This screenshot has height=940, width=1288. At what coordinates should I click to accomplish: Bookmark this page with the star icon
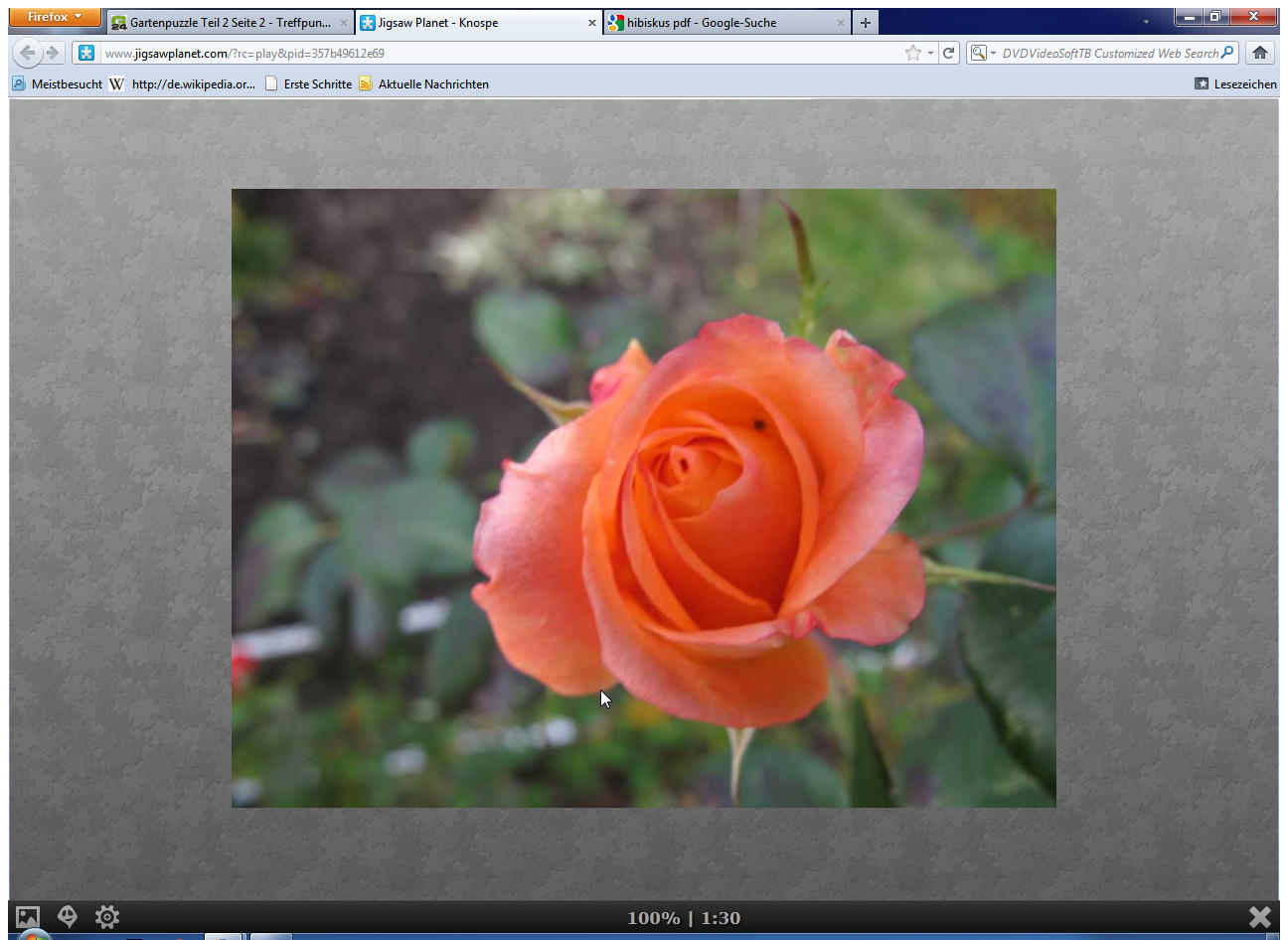coord(912,54)
